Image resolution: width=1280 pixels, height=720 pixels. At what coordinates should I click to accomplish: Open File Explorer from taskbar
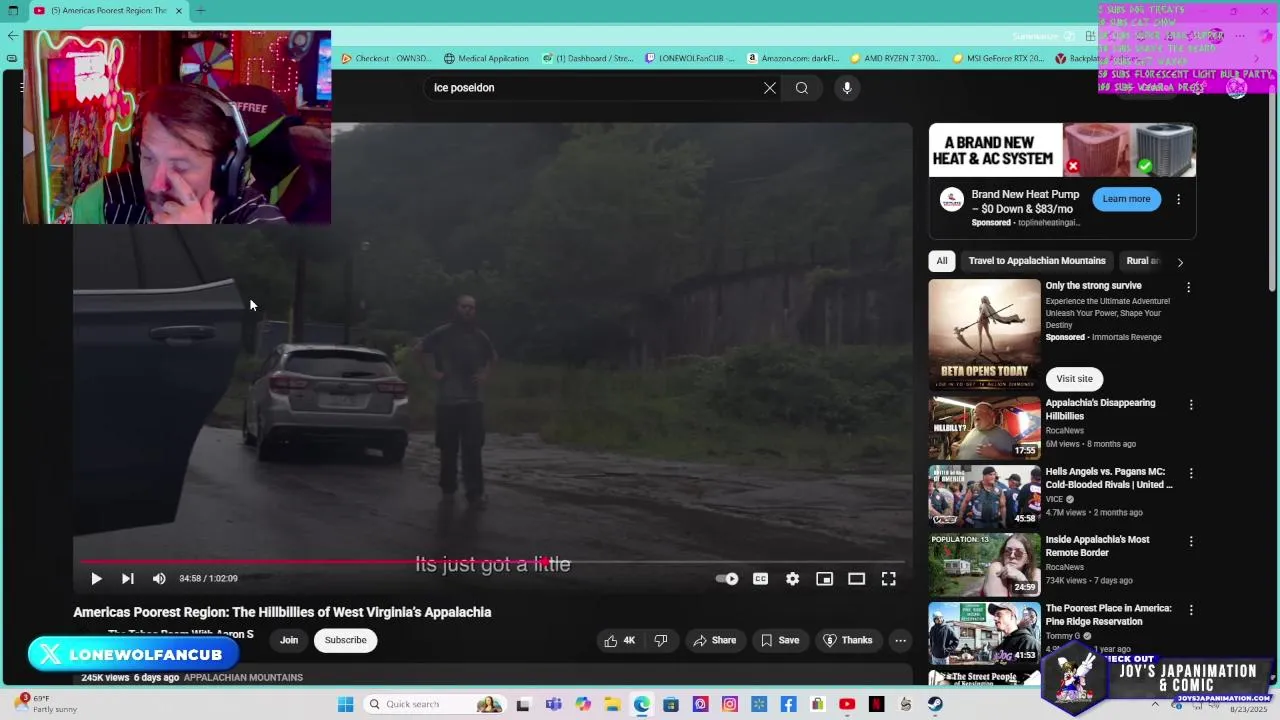(x=612, y=704)
